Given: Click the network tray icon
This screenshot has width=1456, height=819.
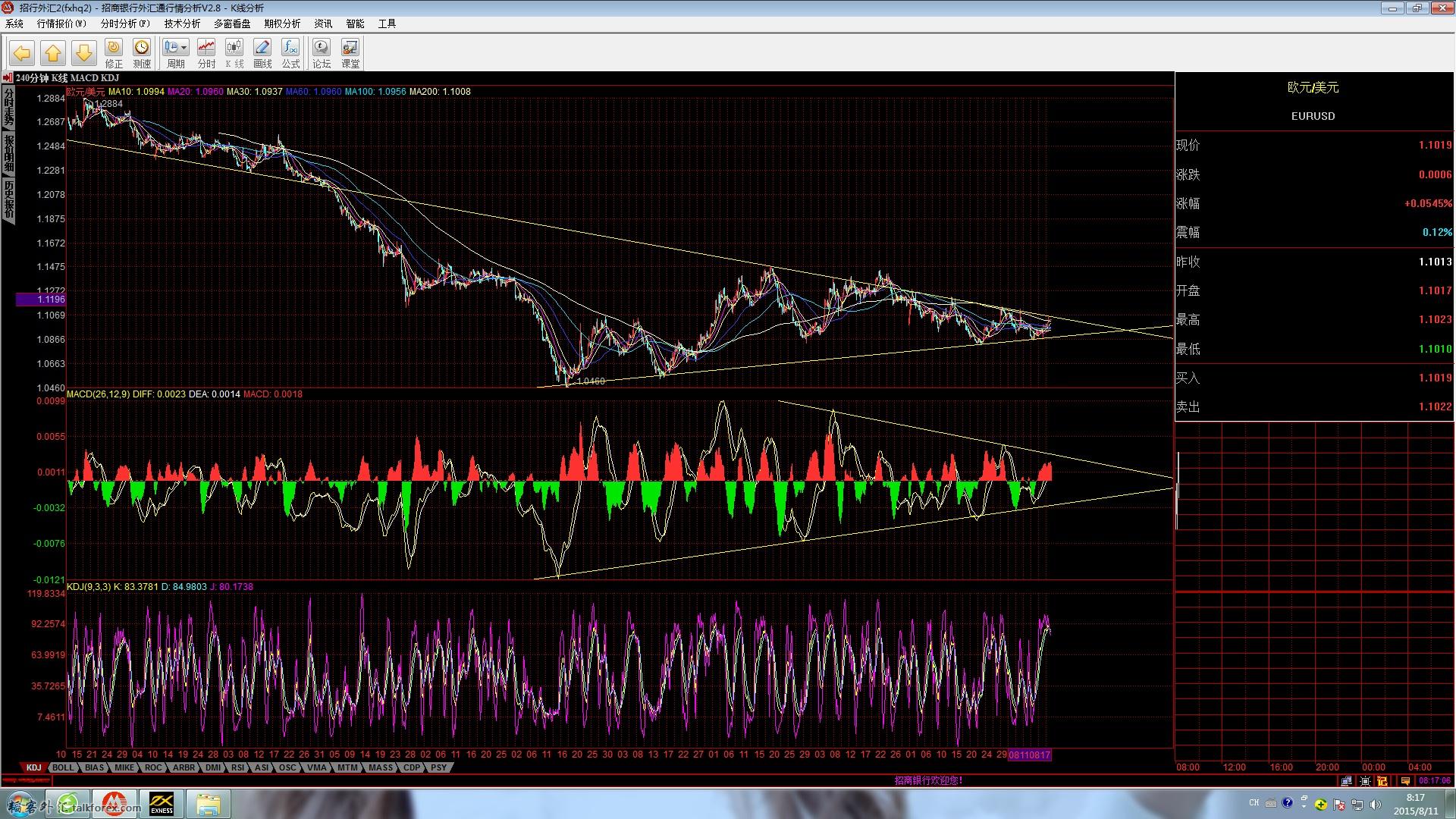Looking at the screenshot, I should [1357, 804].
